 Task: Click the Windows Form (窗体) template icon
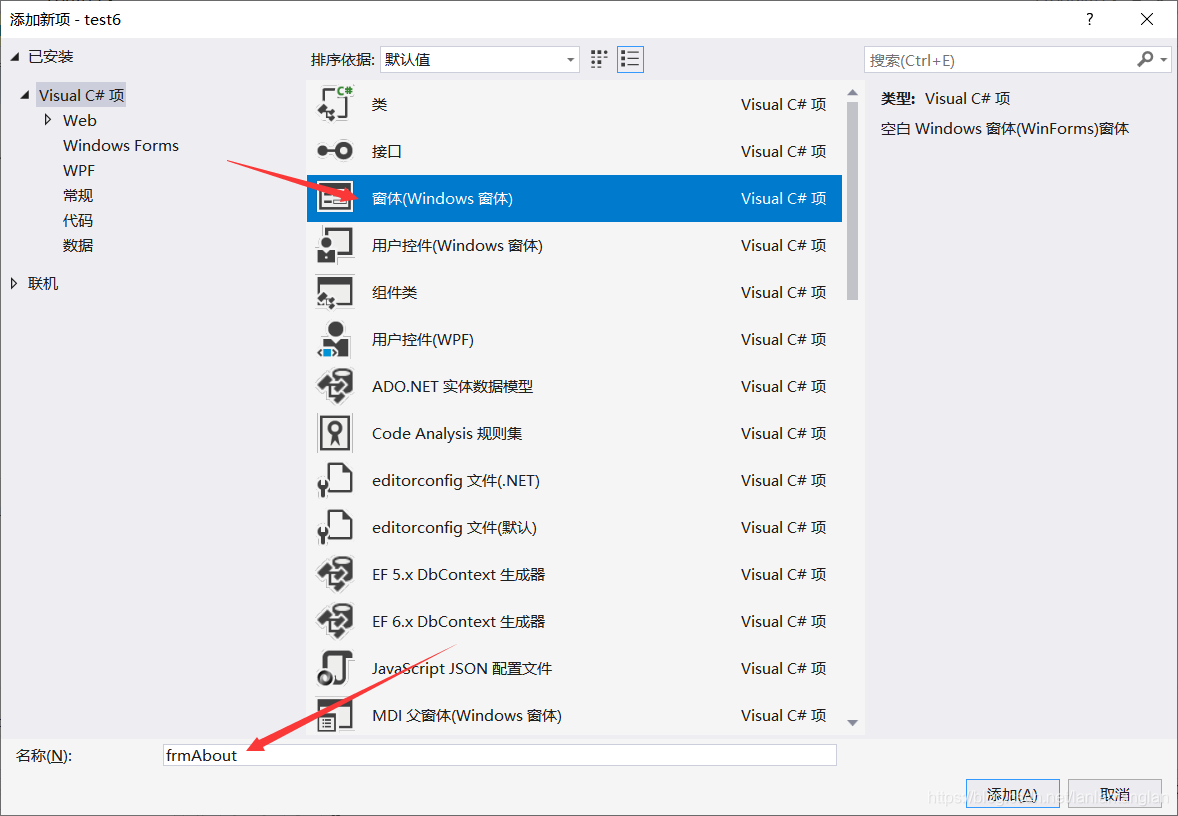[335, 198]
